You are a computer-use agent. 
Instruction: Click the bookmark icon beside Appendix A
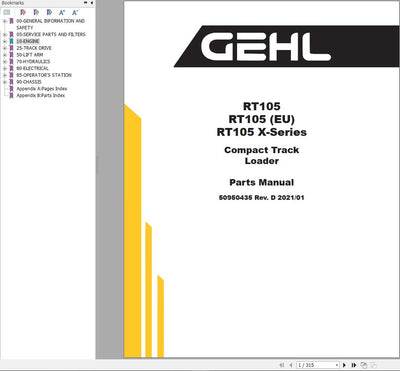[11, 89]
